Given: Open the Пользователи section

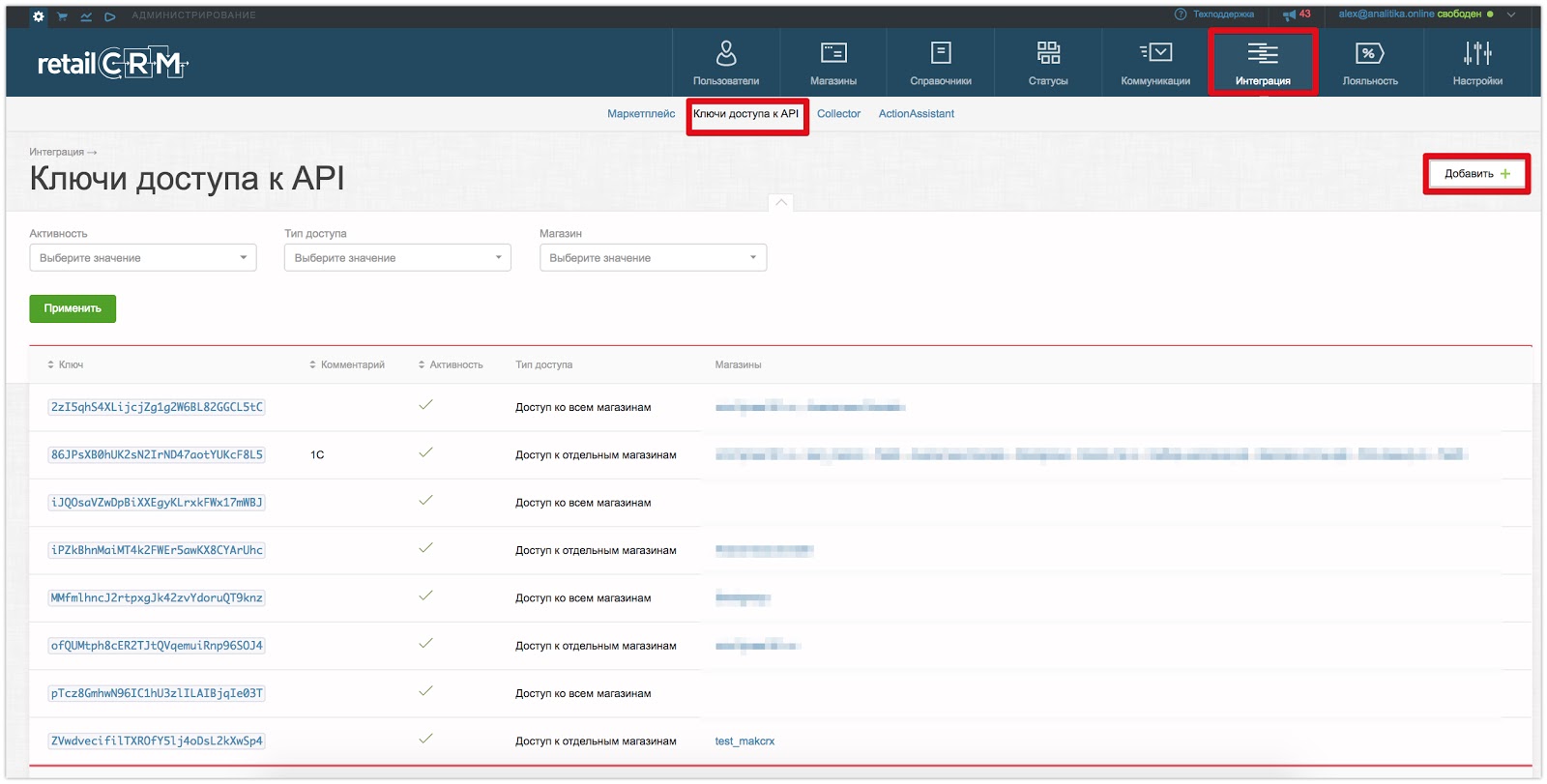Looking at the screenshot, I should click(x=726, y=63).
